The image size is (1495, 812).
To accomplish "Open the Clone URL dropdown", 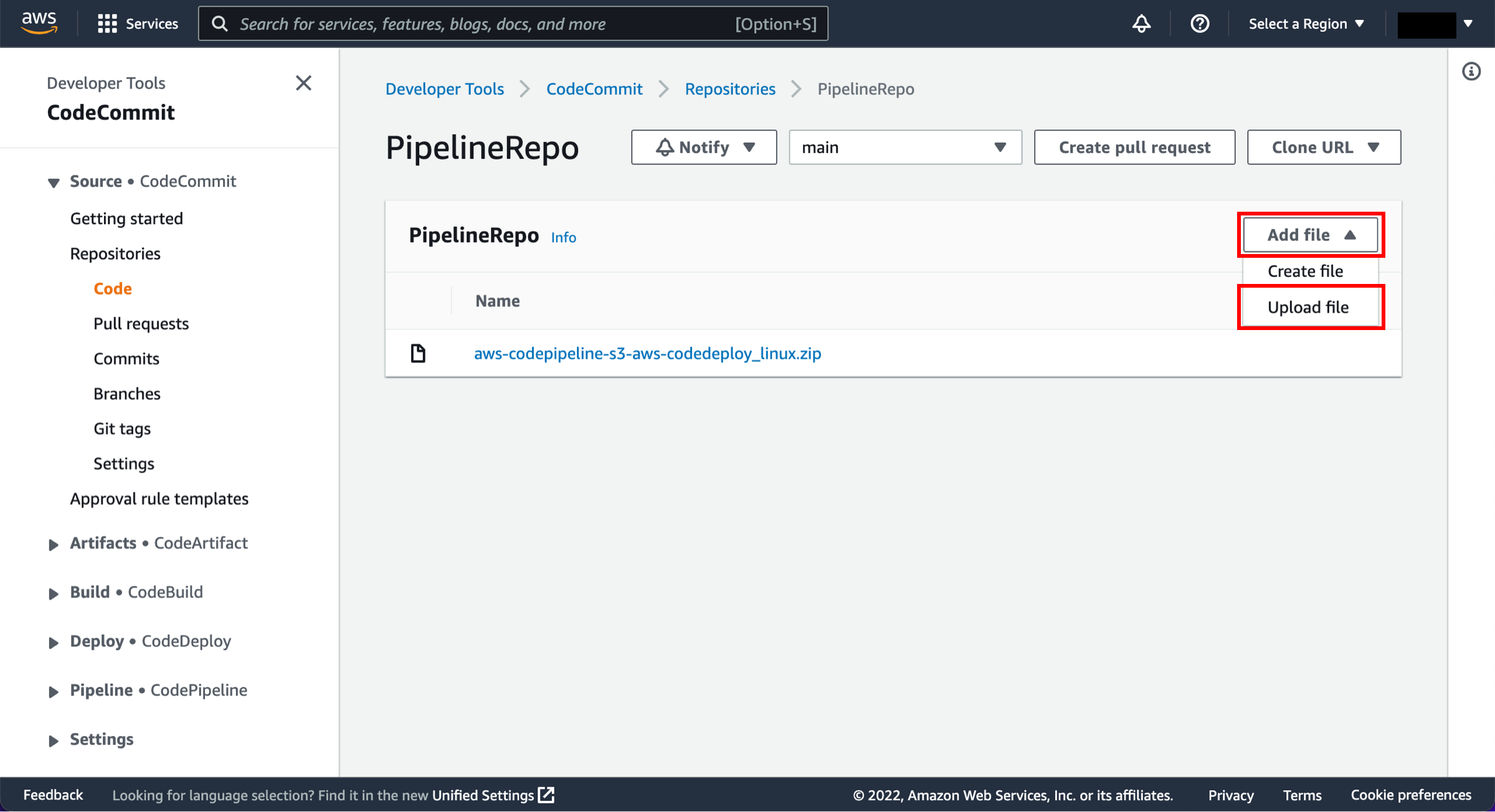I will [1324, 147].
